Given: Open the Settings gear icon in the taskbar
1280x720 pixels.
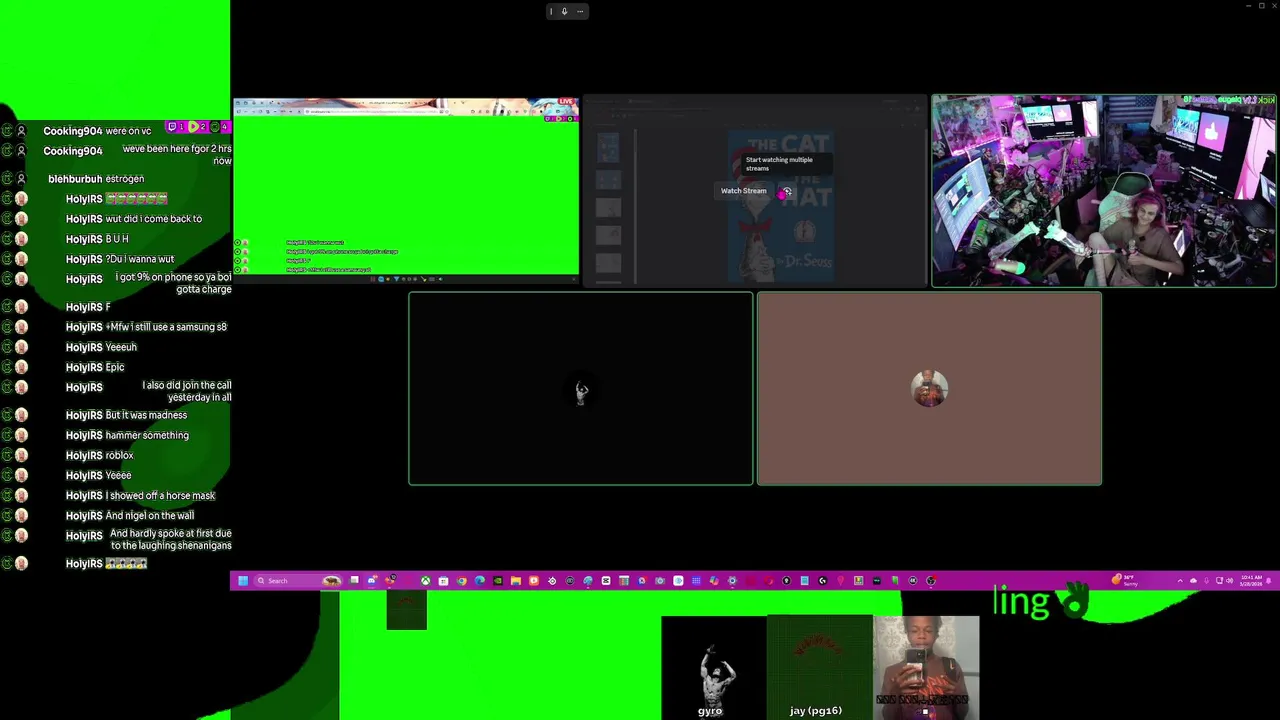Looking at the screenshot, I should tap(732, 581).
